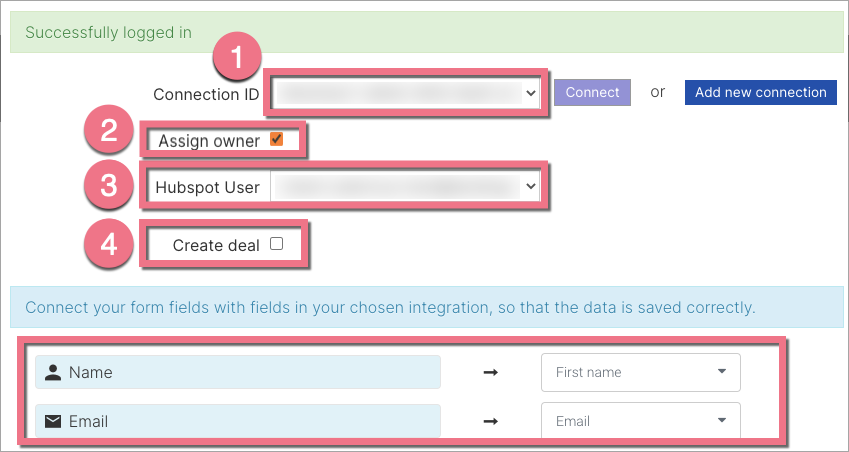Click the person icon beside Name

point(52,372)
